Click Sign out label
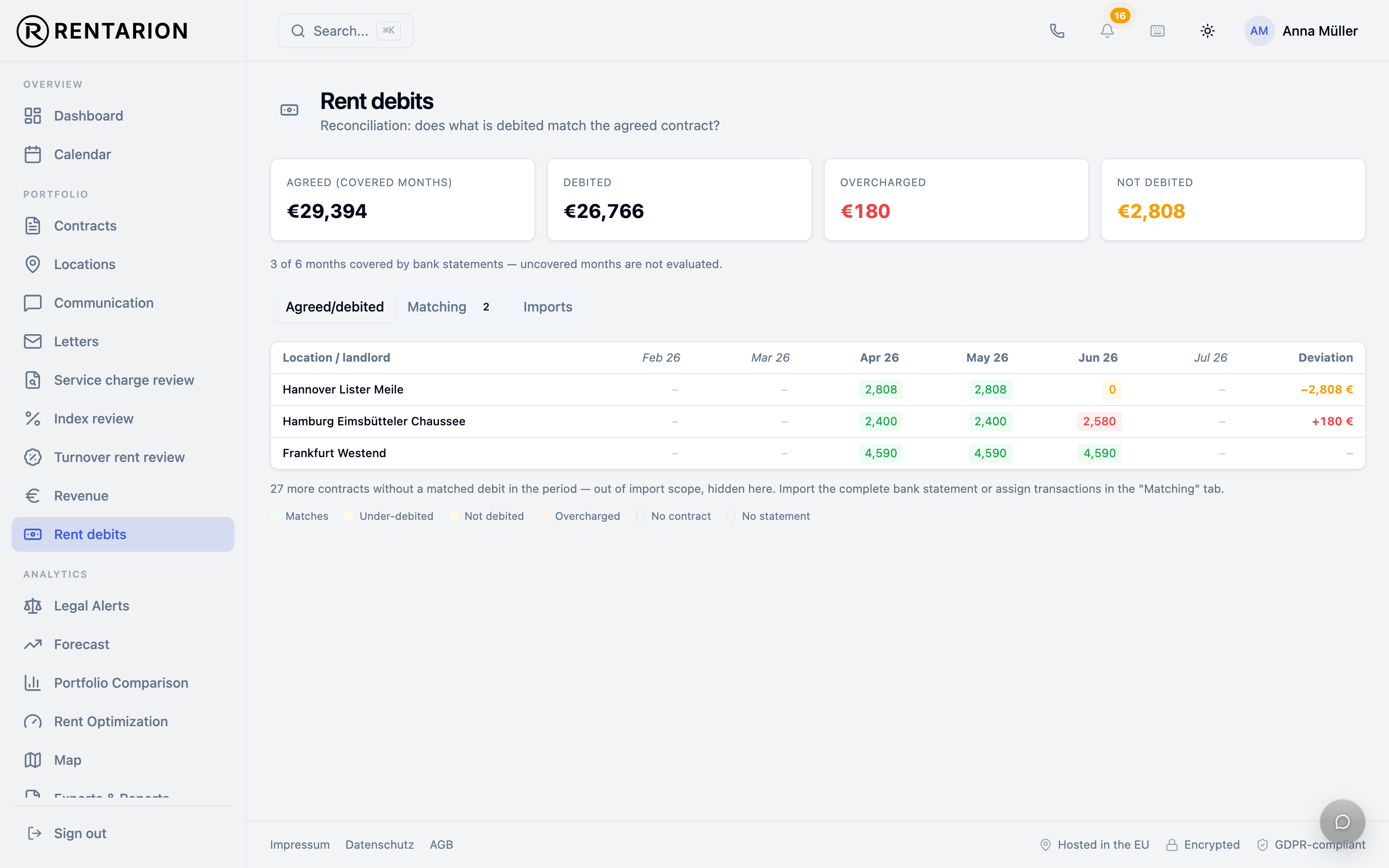Image resolution: width=1389 pixels, height=868 pixels. point(80,834)
